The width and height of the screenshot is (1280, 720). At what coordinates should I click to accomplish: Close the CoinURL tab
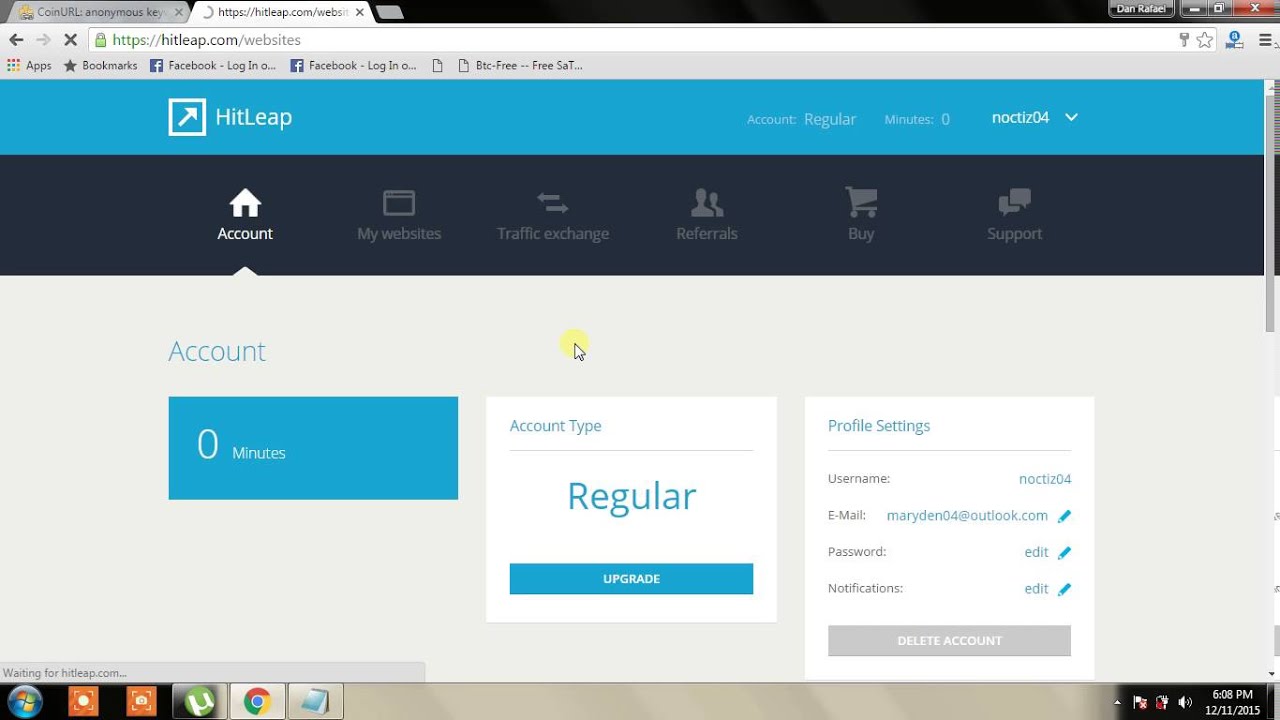(x=178, y=12)
